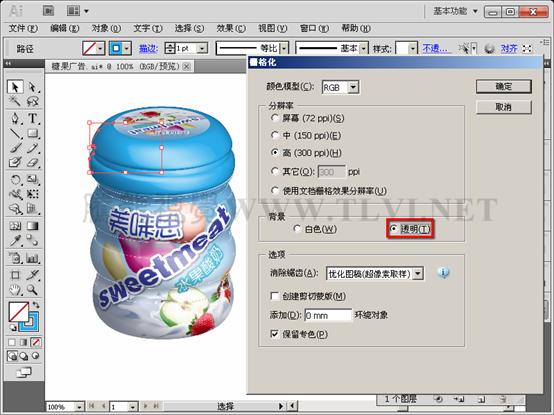Viewport: 554px width, 415px height.
Task: Open the Effect menu
Action: 231,28
